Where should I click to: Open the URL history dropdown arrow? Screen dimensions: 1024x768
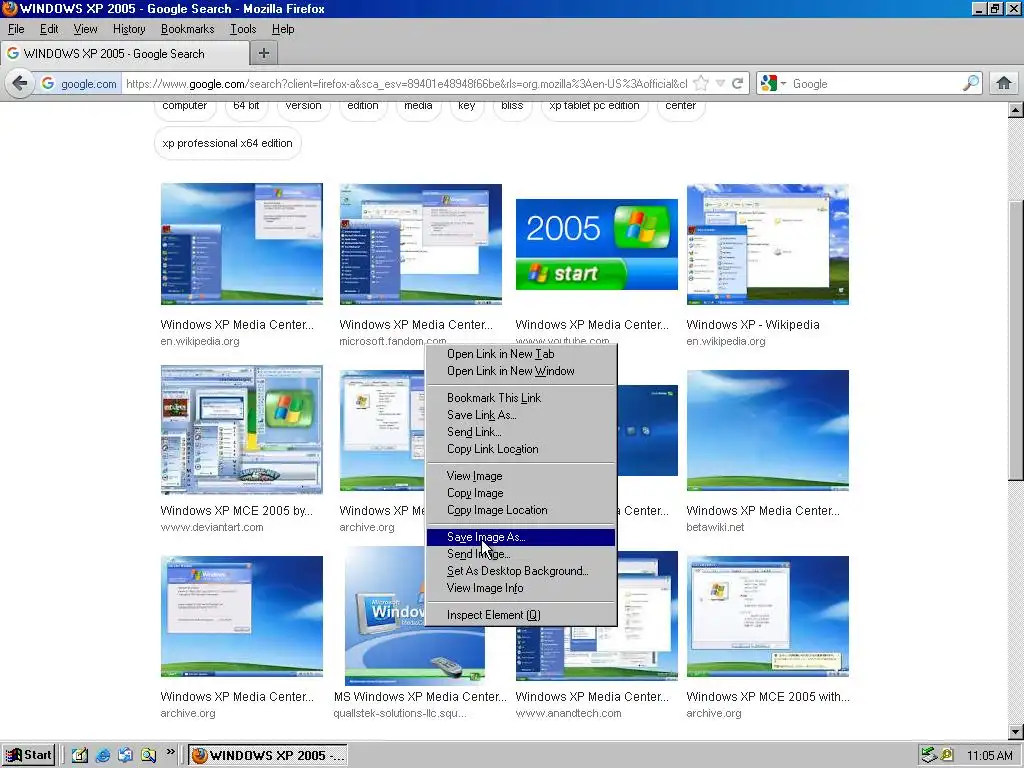(720, 84)
